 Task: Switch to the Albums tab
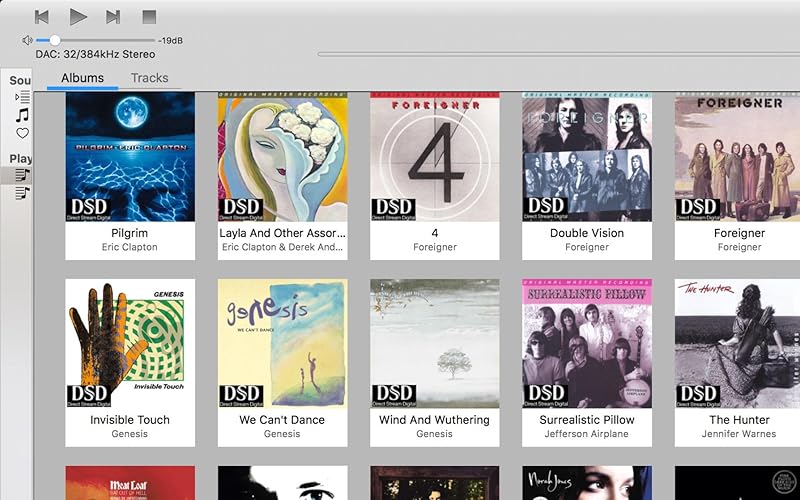coord(82,78)
